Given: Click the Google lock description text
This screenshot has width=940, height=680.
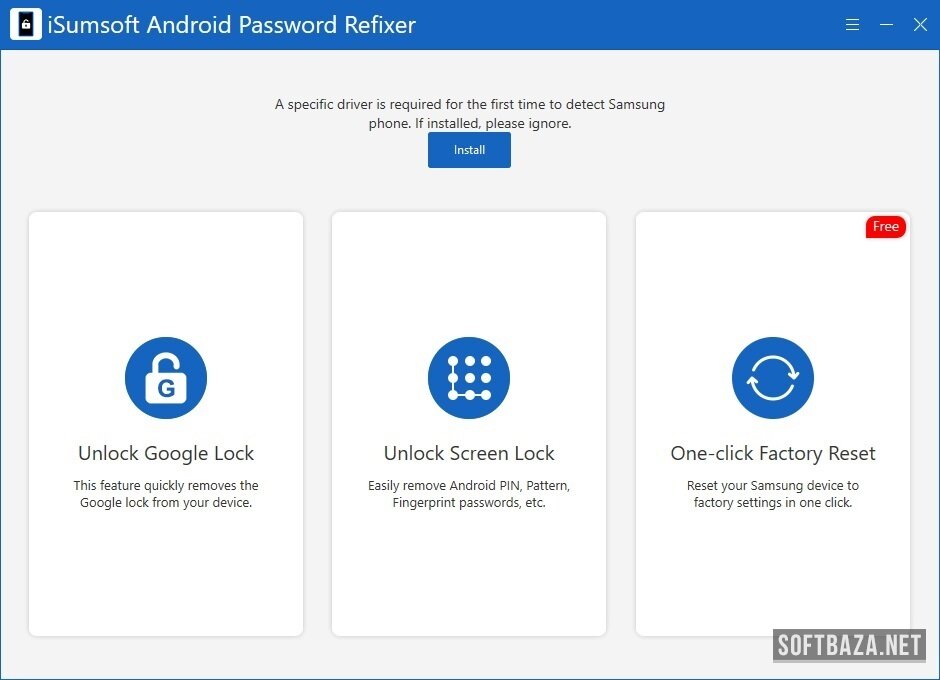Looking at the screenshot, I should 166,494.
